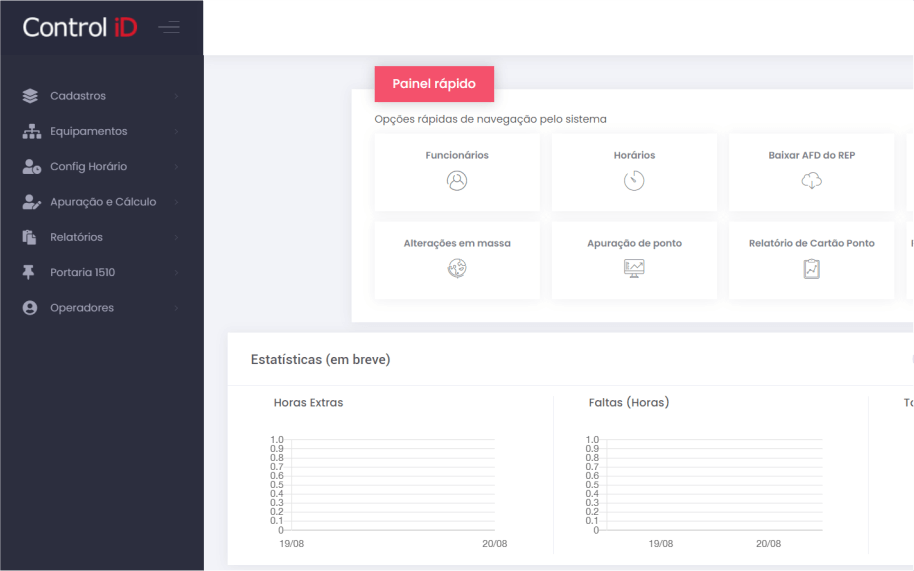Click the Config Horário user-clock icon

tap(31, 167)
